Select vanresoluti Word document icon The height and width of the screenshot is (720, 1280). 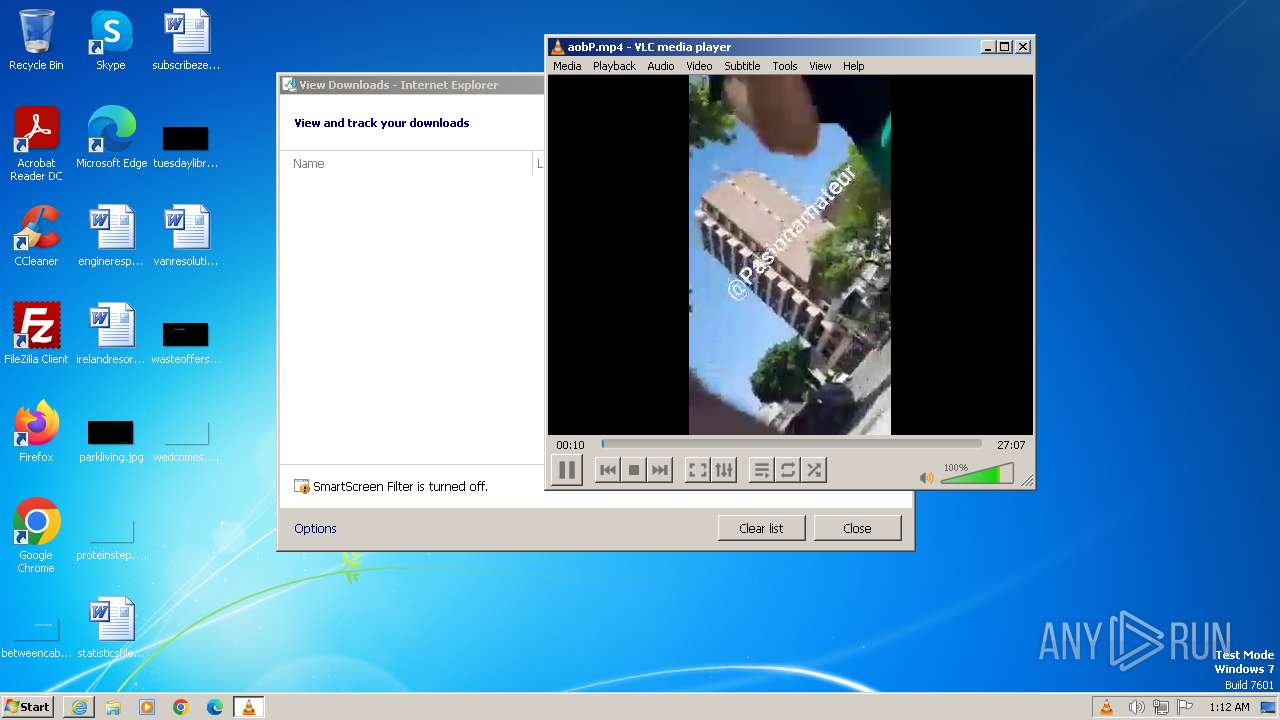click(x=186, y=236)
